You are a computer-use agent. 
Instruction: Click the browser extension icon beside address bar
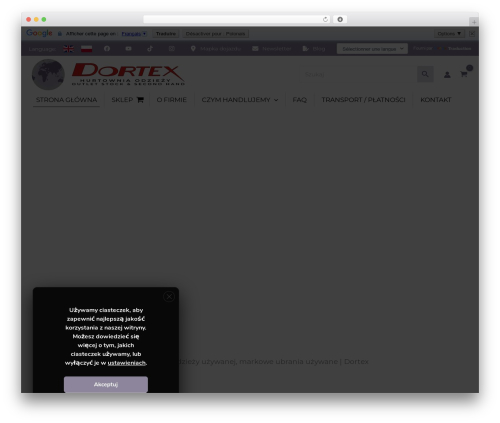340,19
